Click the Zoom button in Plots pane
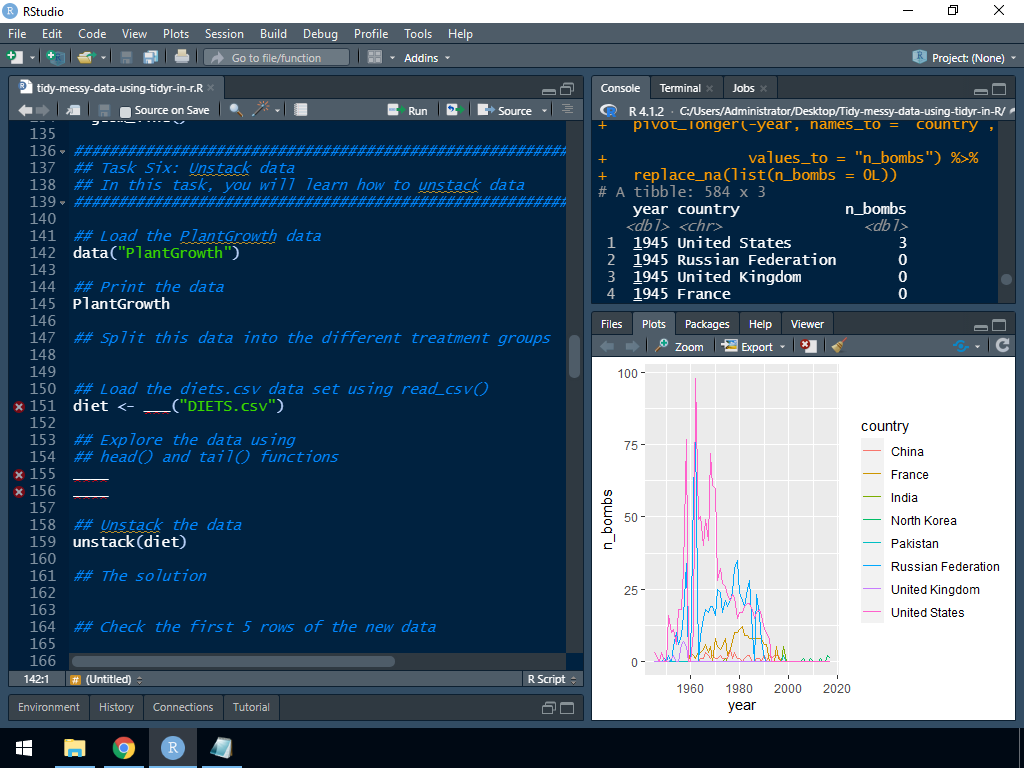Image resolution: width=1024 pixels, height=768 pixels. [x=680, y=346]
